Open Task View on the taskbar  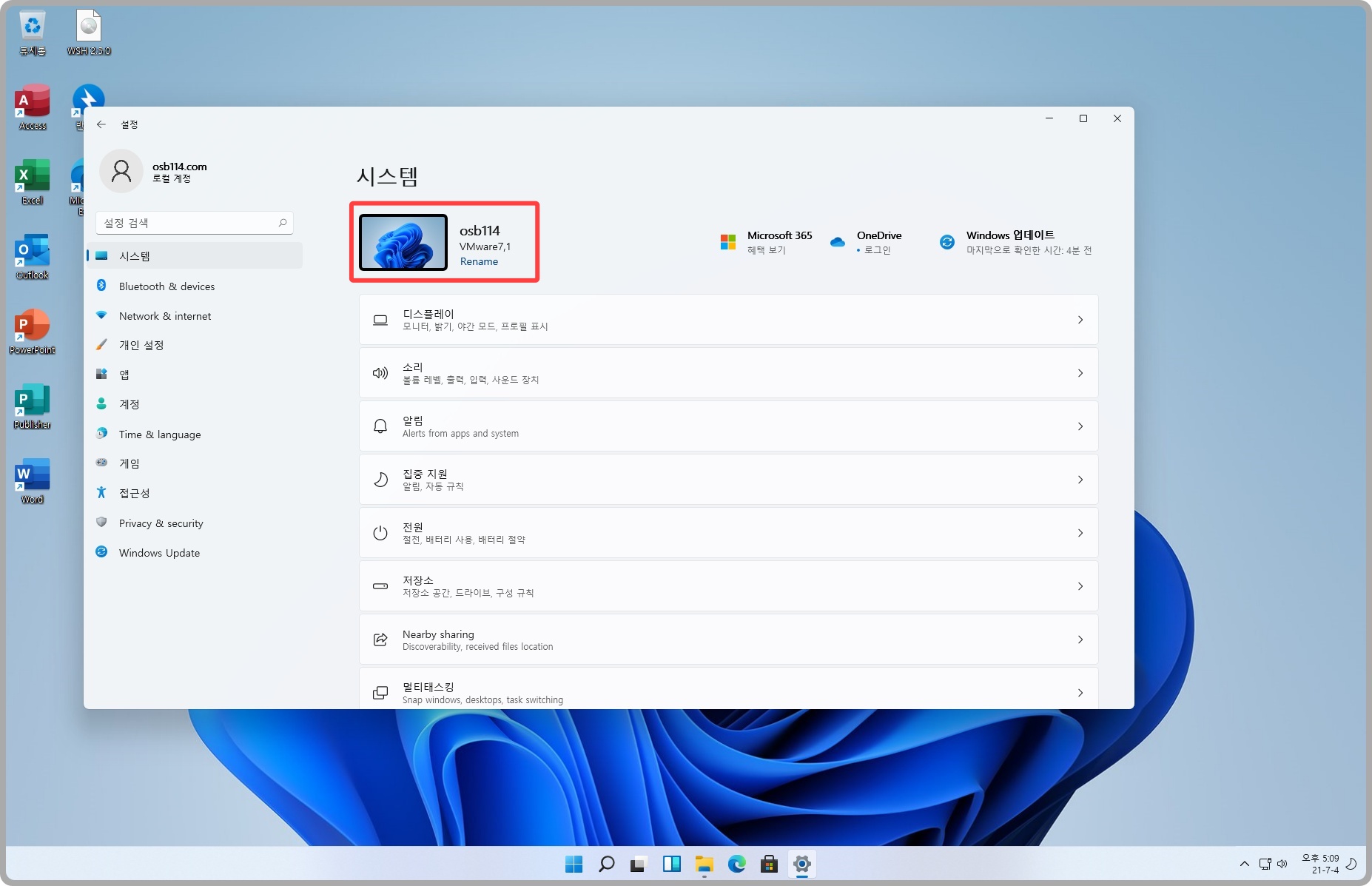click(639, 864)
